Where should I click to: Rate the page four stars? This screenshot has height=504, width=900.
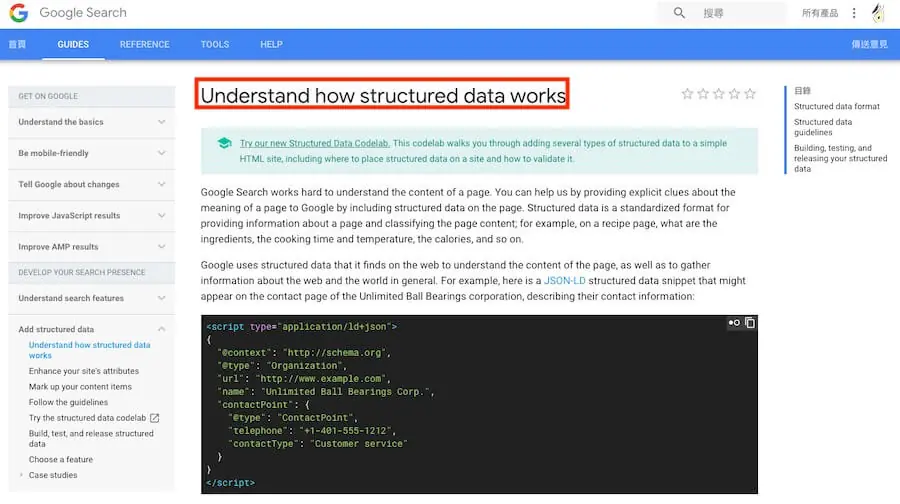[x=734, y=94]
